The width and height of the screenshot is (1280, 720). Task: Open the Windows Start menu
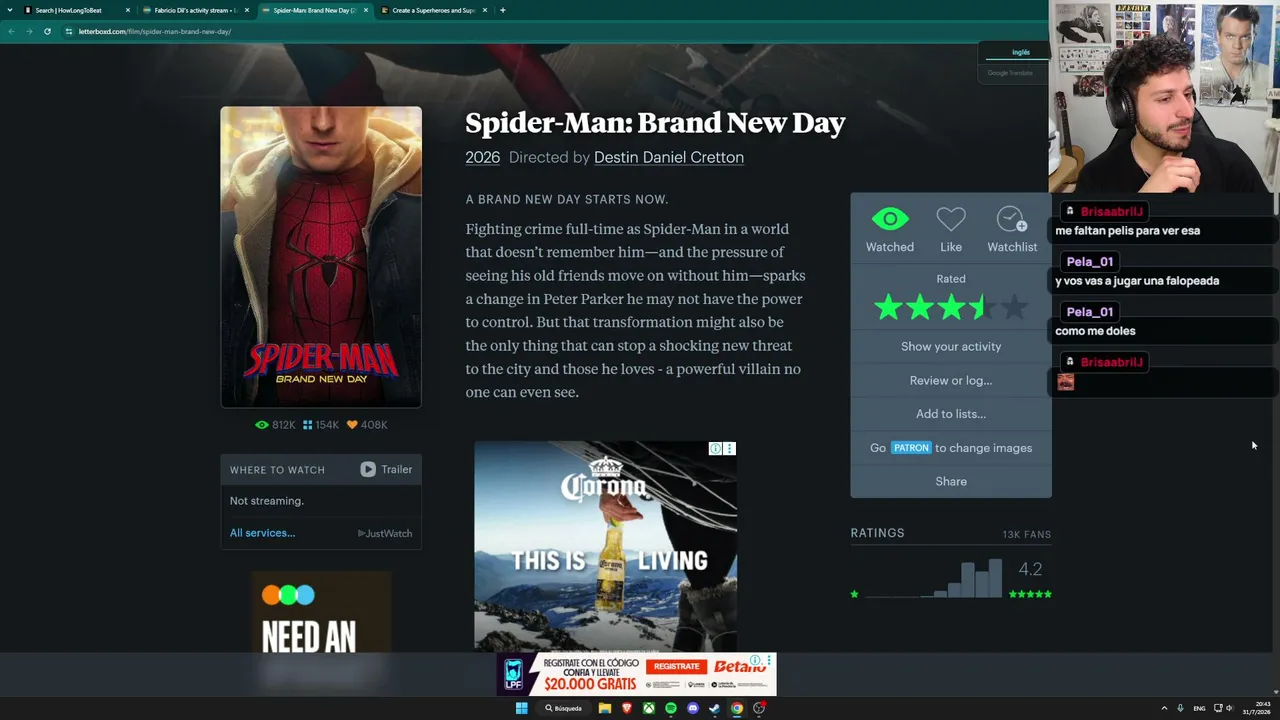pos(521,708)
